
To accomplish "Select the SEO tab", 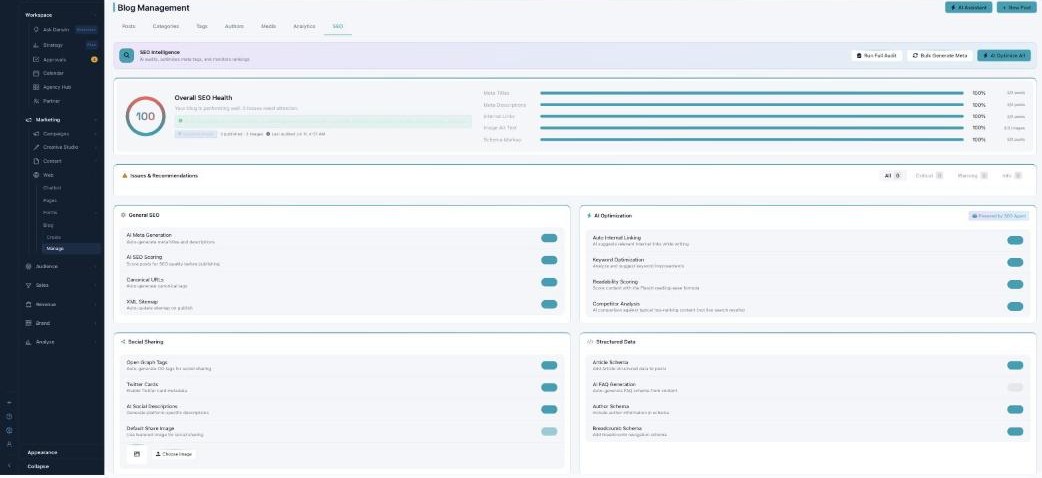I will pos(338,26).
